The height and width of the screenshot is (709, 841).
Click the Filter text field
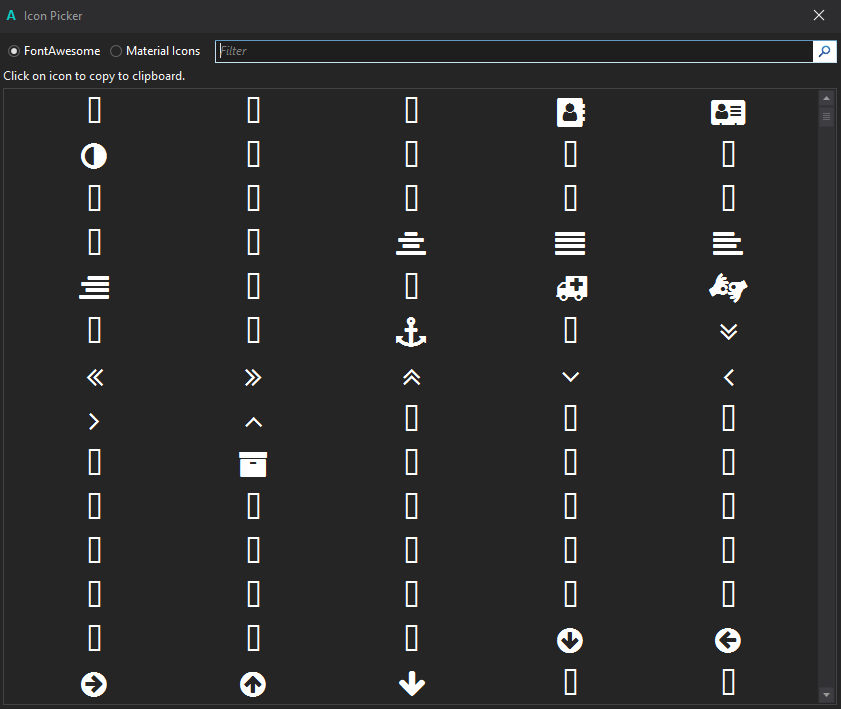click(514, 51)
